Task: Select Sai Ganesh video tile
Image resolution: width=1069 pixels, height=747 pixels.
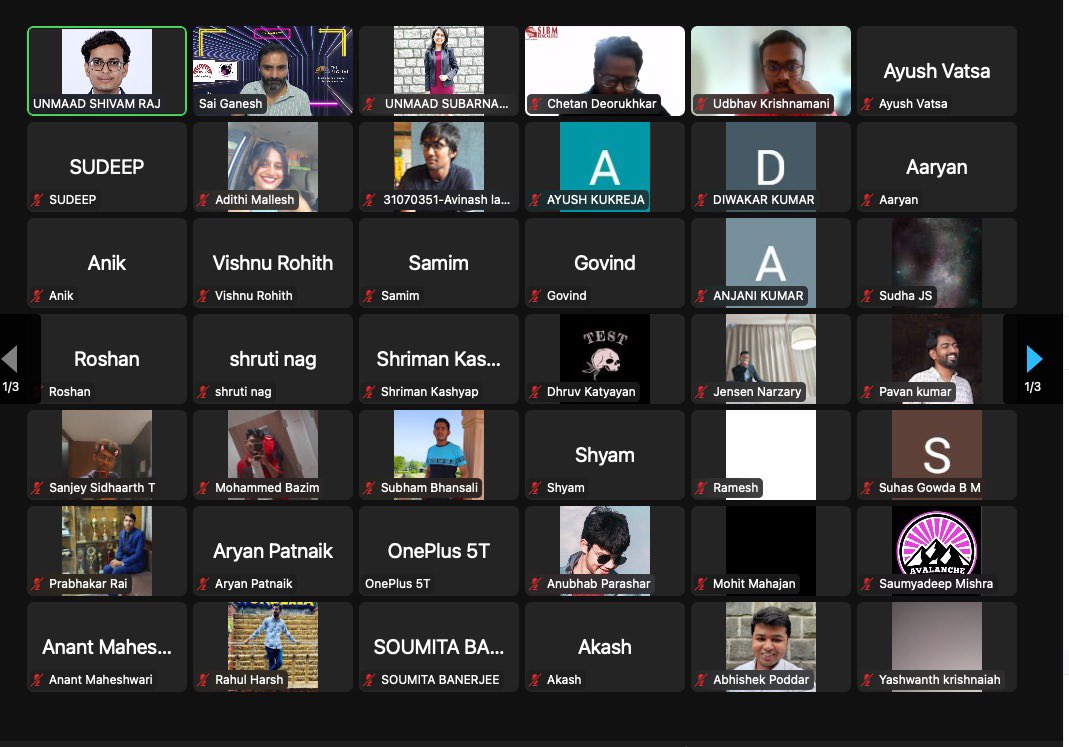Action: 273,71
